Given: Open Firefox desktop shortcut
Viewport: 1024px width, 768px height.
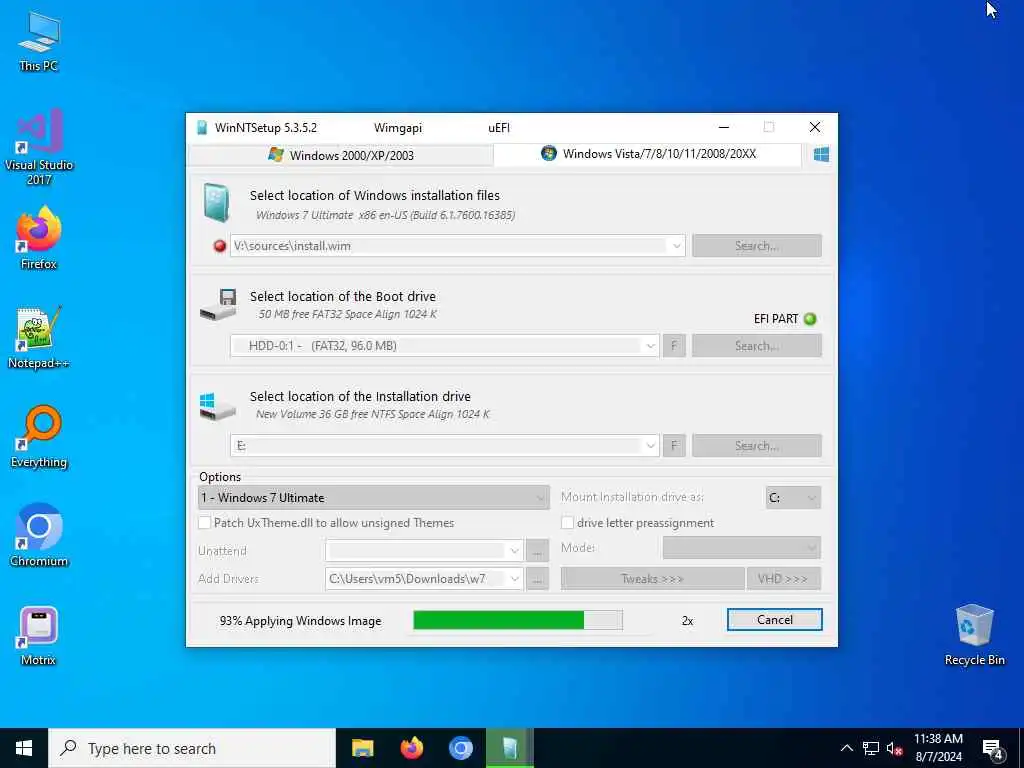Looking at the screenshot, I should [x=39, y=238].
